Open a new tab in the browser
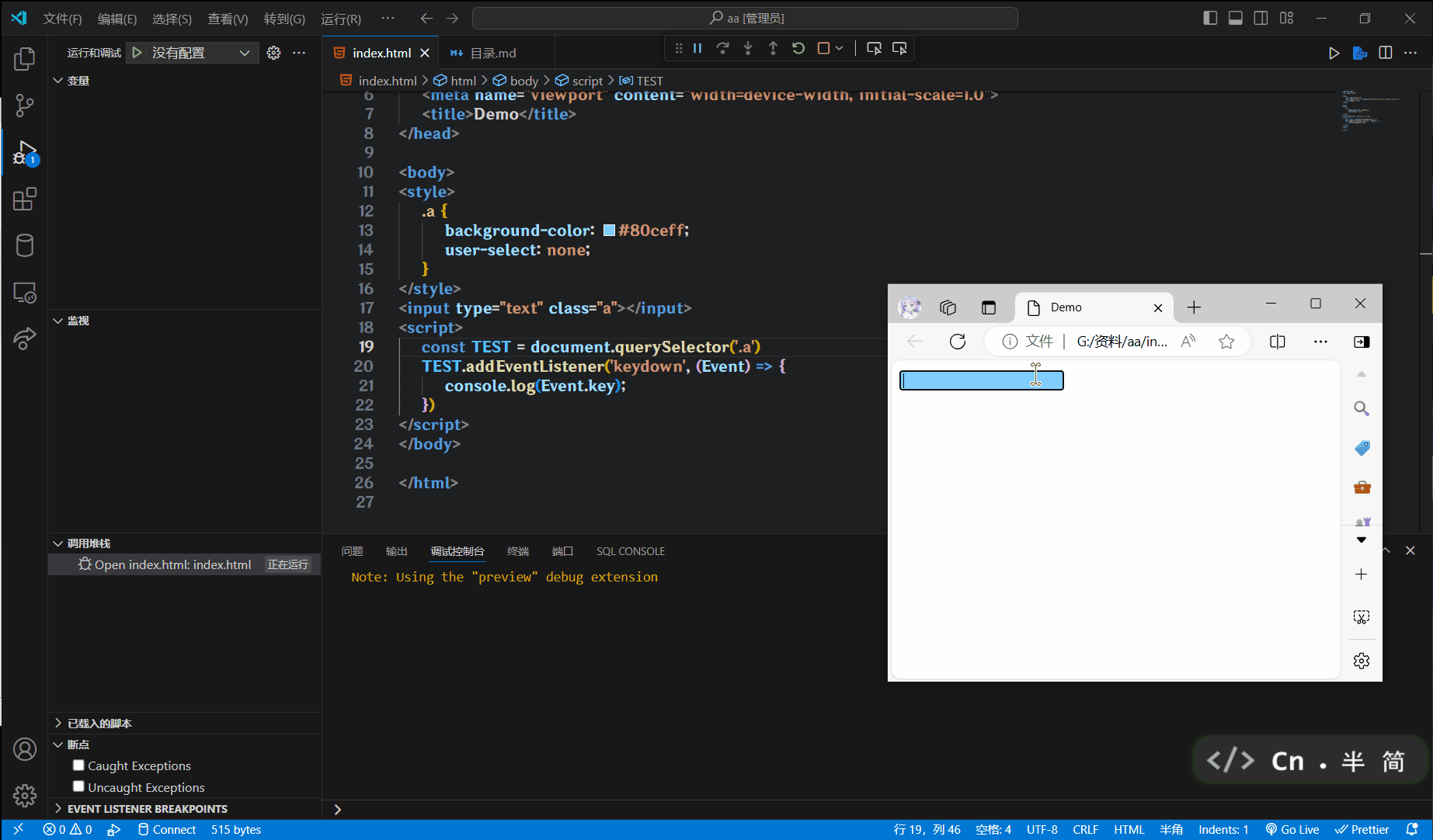This screenshot has width=1433, height=840. 1194,307
